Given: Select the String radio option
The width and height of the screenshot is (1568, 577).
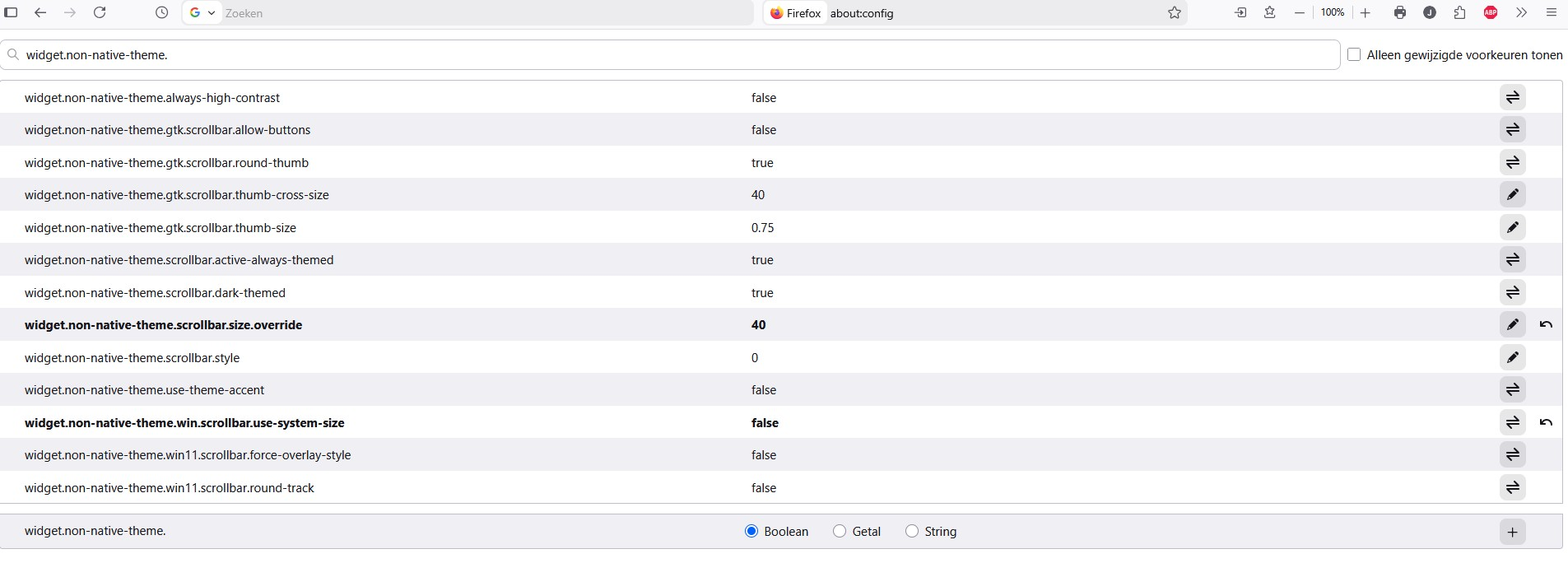Looking at the screenshot, I should click(912, 531).
